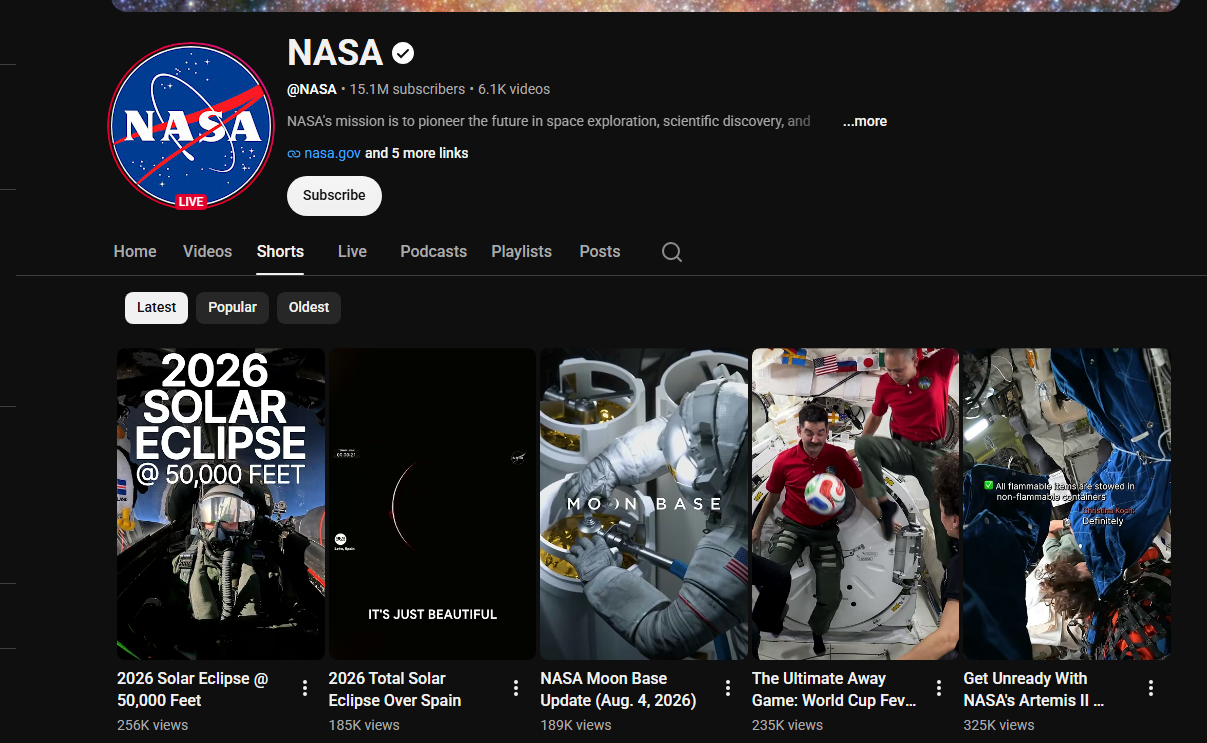Open title 'Get Unready With NASA's Artemis II'
The image size is (1207, 743).
tap(1034, 689)
